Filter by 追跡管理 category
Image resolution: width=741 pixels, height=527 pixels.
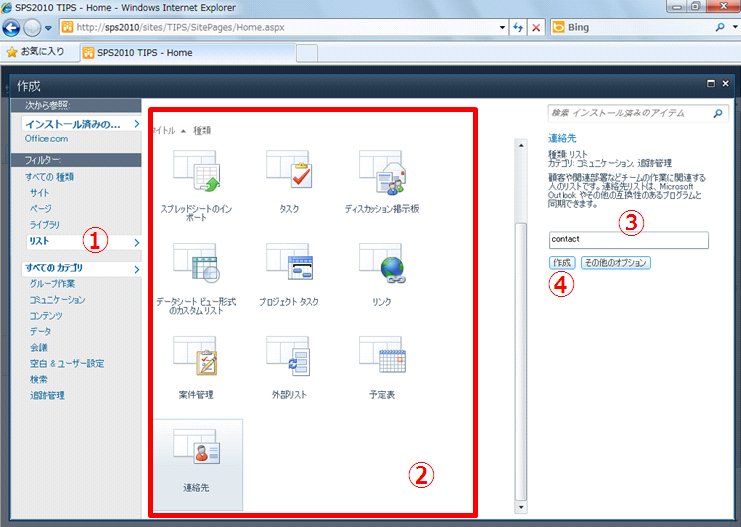tap(47, 395)
